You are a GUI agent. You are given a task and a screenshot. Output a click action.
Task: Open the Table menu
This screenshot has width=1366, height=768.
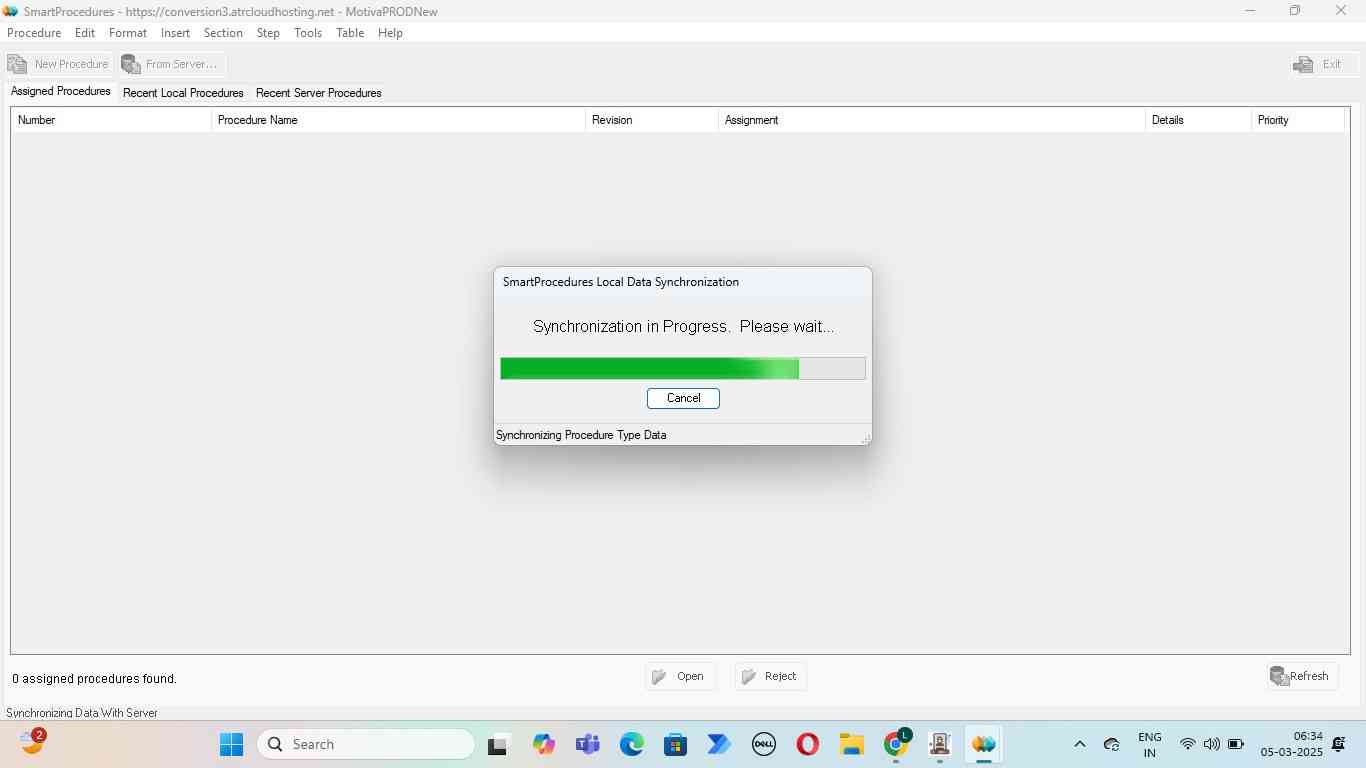point(350,33)
